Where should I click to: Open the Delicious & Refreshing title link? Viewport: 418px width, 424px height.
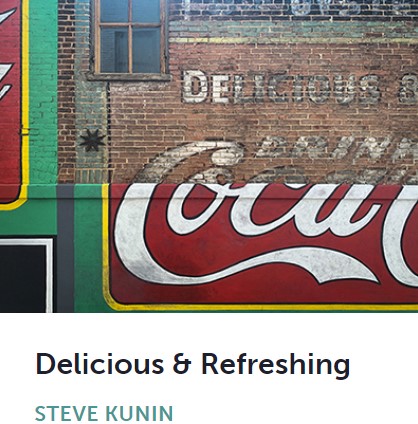[193, 364]
